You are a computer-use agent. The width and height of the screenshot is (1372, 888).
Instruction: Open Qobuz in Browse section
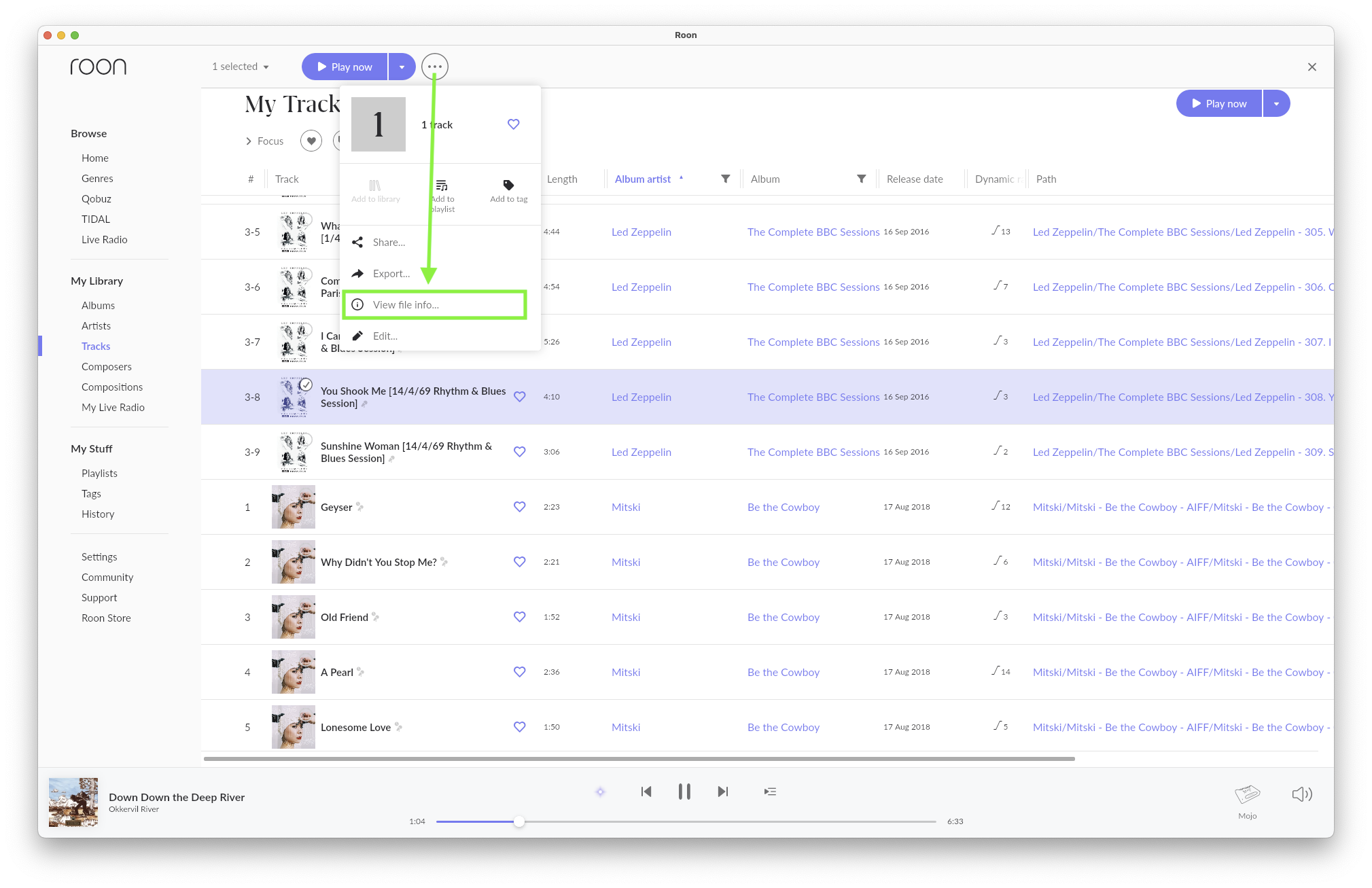point(96,199)
